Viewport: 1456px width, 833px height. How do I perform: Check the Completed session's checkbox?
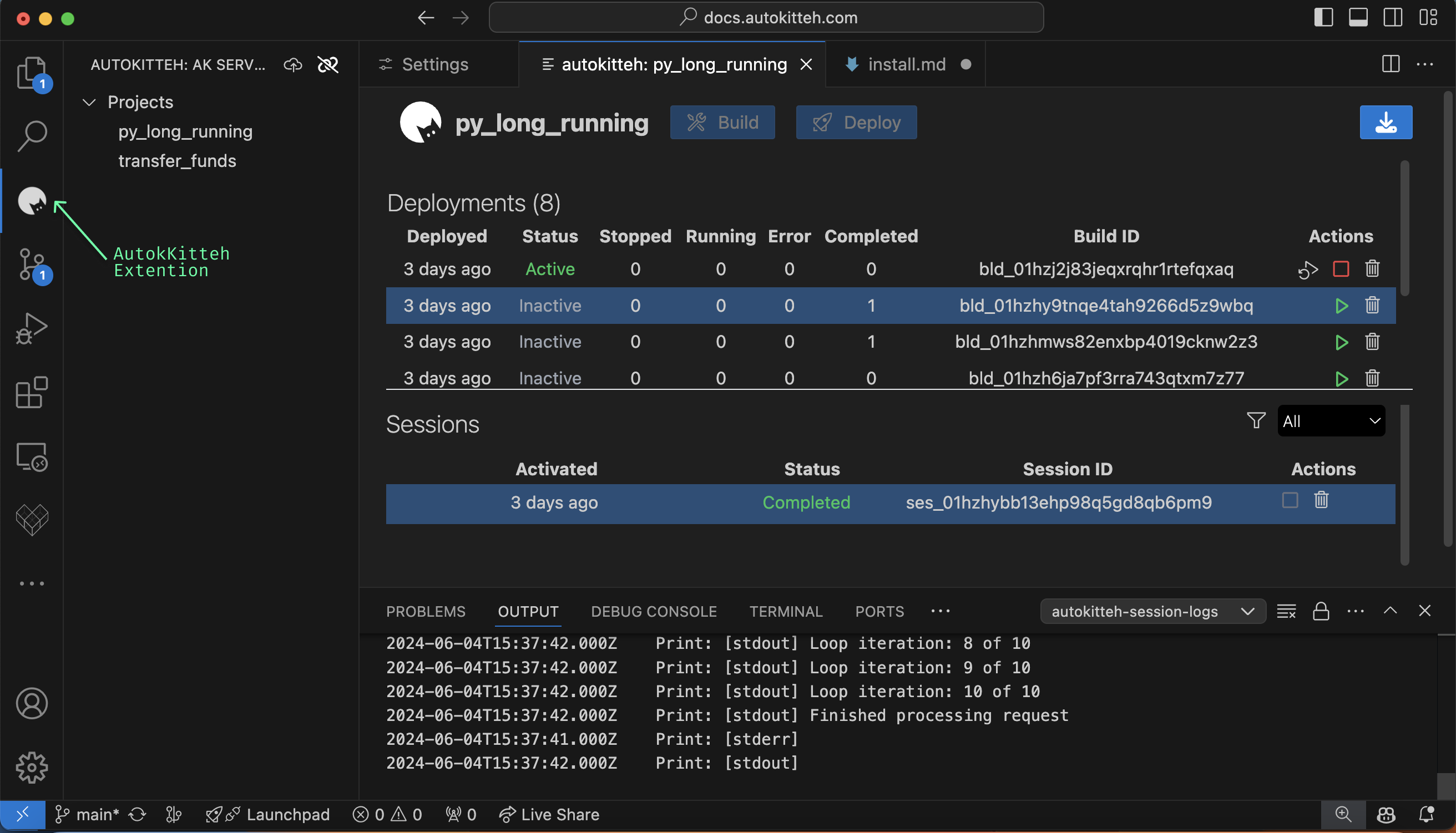pyautogui.click(x=1290, y=500)
